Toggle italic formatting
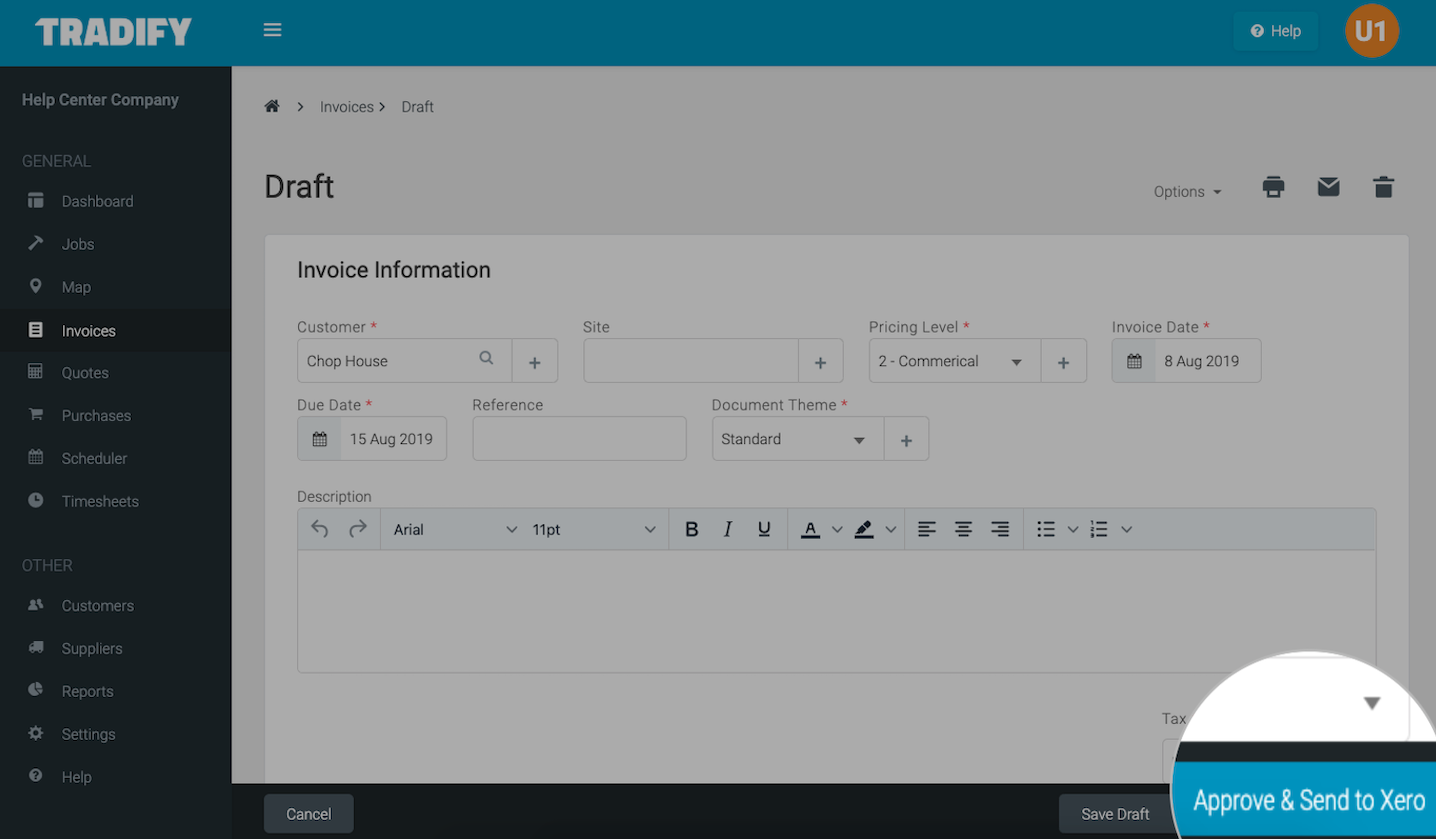The width and height of the screenshot is (1436, 839). tap(728, 529)
